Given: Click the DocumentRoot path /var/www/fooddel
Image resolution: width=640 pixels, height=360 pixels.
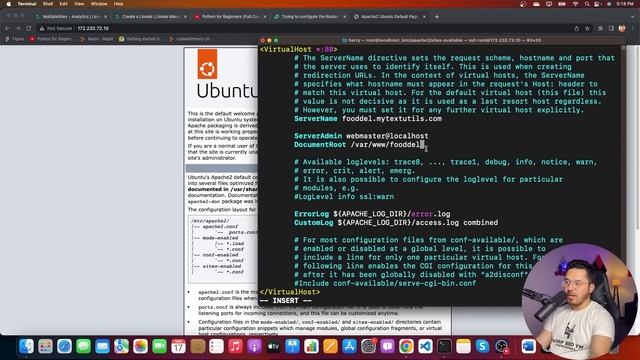Looking at the screenshot, I should pyautogui.click(x=385, y=144).
